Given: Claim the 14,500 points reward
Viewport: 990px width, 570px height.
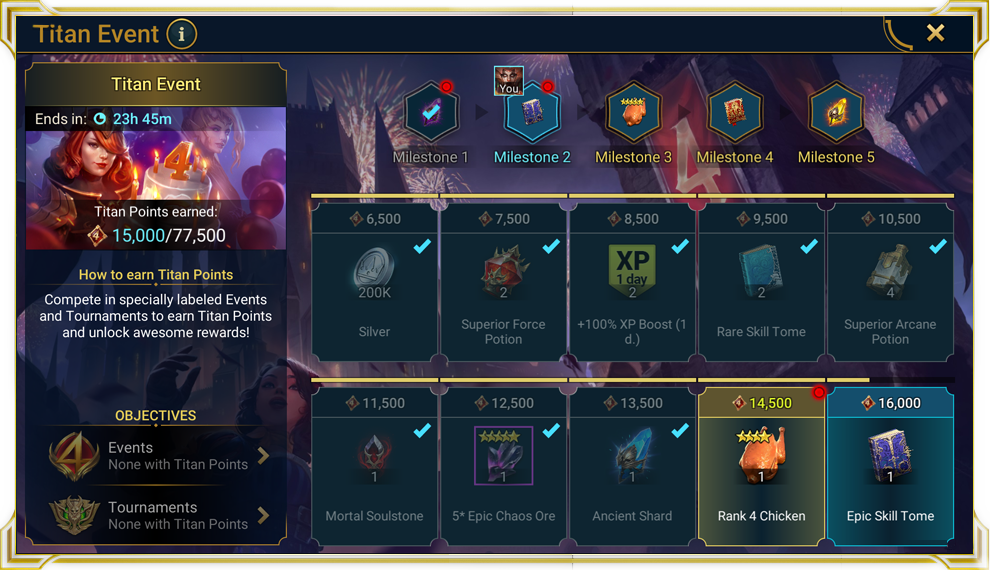Looking at the screenshot, I should tap(761, 466).
